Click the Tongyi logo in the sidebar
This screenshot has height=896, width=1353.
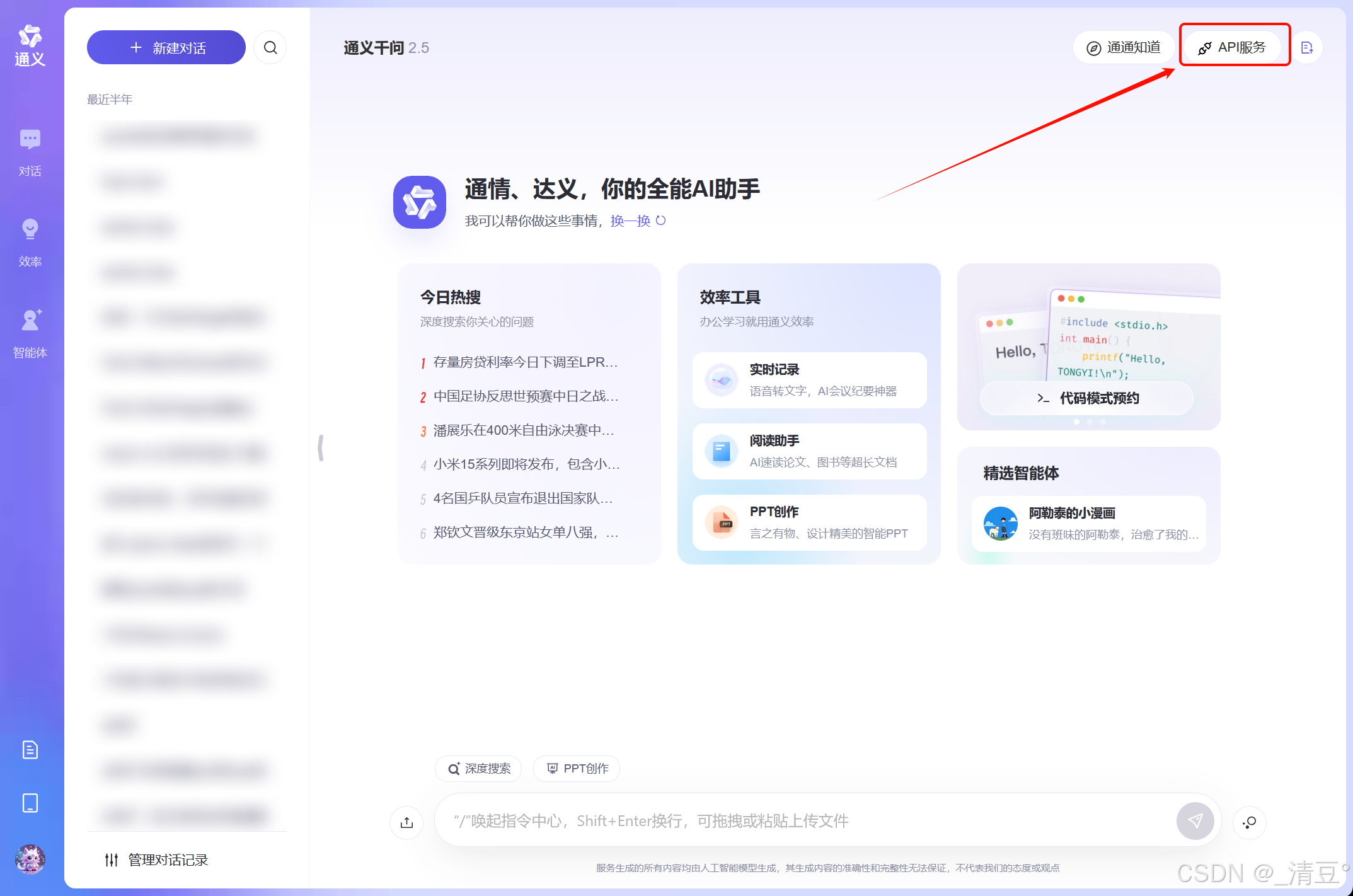point(30,45)
